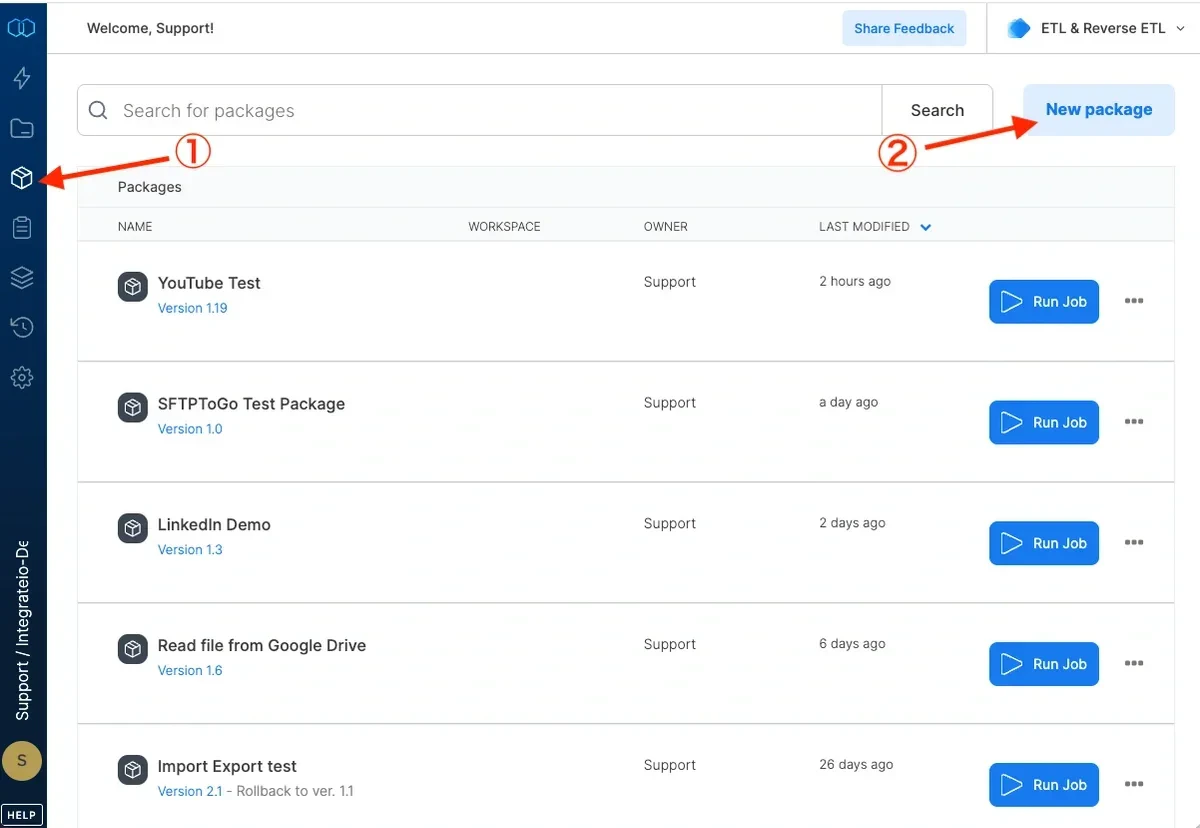1200x828 pixels.
Task: Open the Packages icon in the sidebar
Action: (x=22, y=177)
